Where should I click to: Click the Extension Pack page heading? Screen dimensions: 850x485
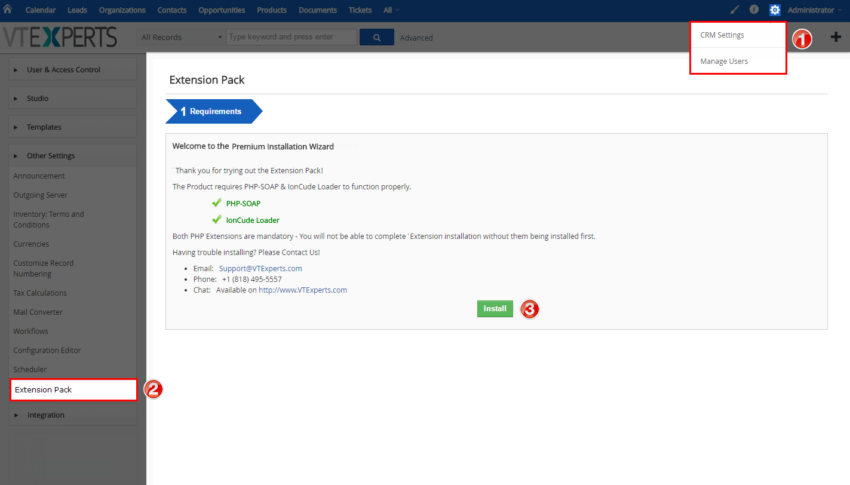[x=207, y=80]
